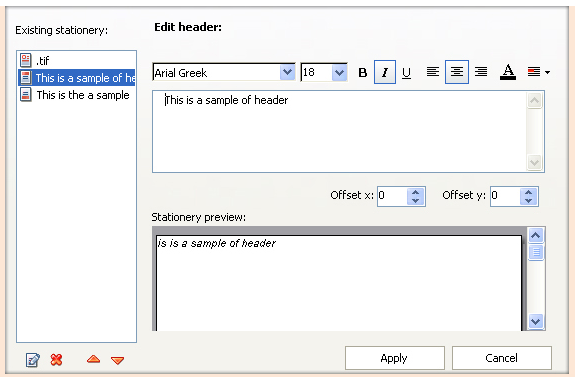Viewport: 575px width, 381px height.
Task: Click preview text 'is is a sample of header'
Action: point(217,243)
